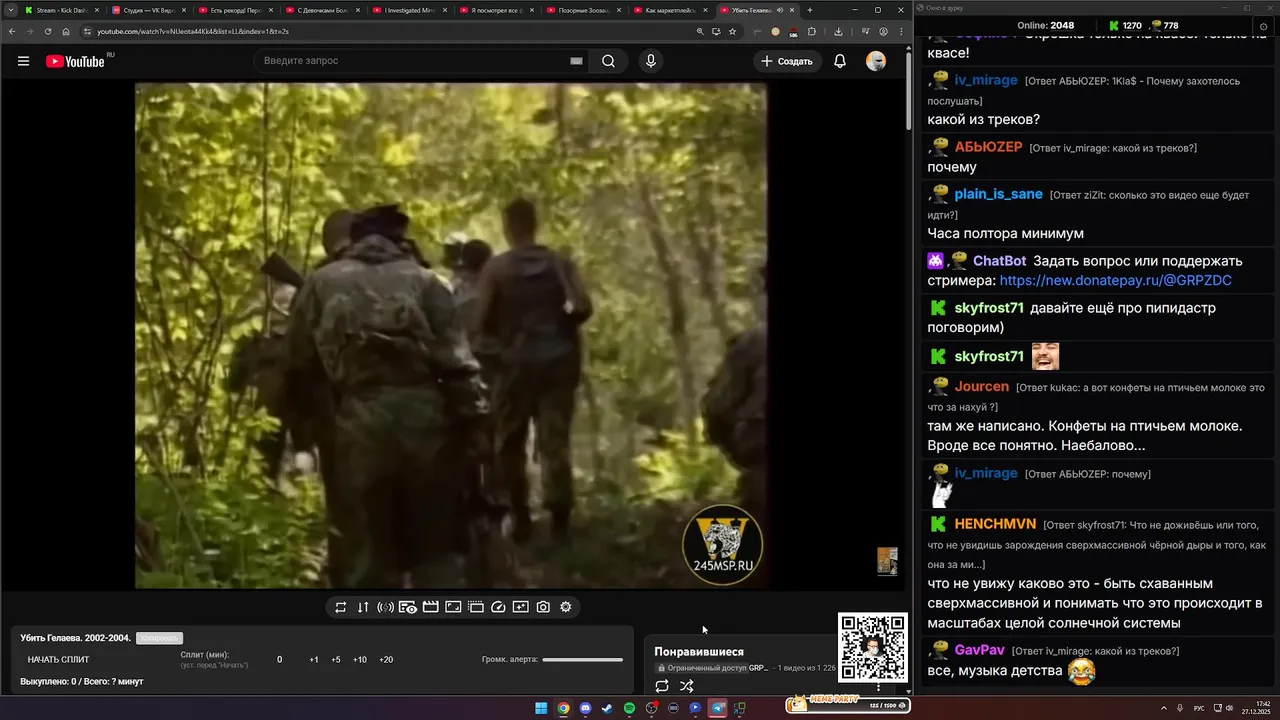Open a new browser tab plus button
Screen dimensions: 1280x720
tap(810, 10)
